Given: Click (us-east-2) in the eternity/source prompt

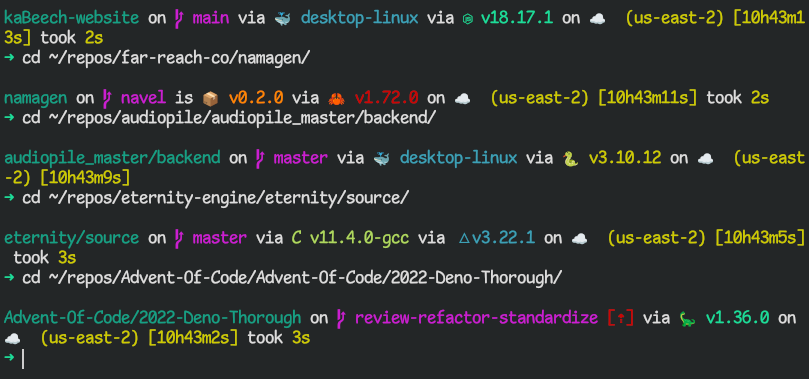Looking at the screenshot, I should (x=656, y=238).
